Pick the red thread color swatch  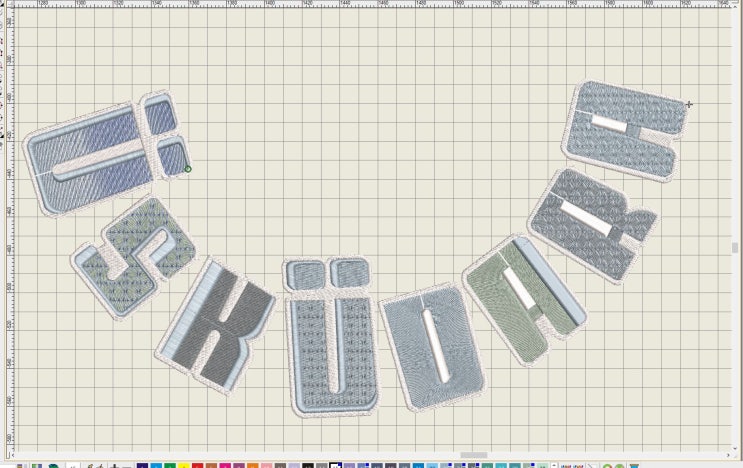tap(198, 465)
